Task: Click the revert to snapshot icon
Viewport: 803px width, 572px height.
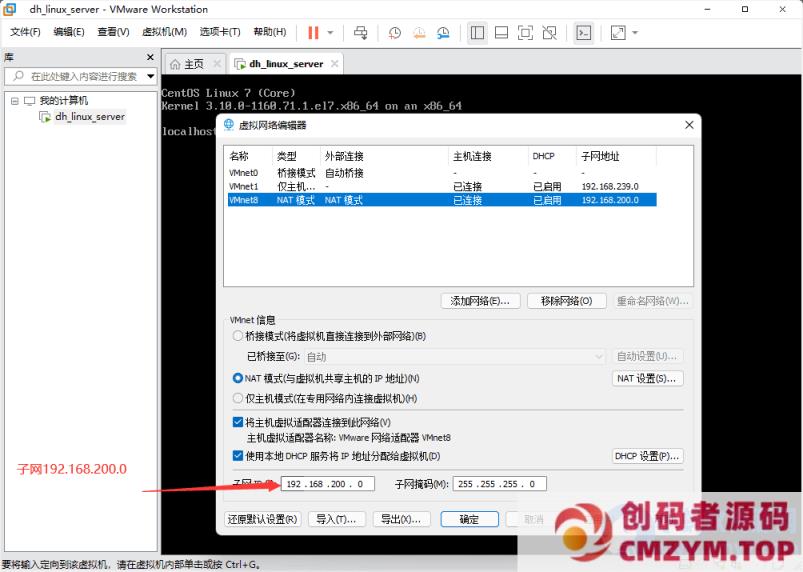Action: tap(419, 33)
